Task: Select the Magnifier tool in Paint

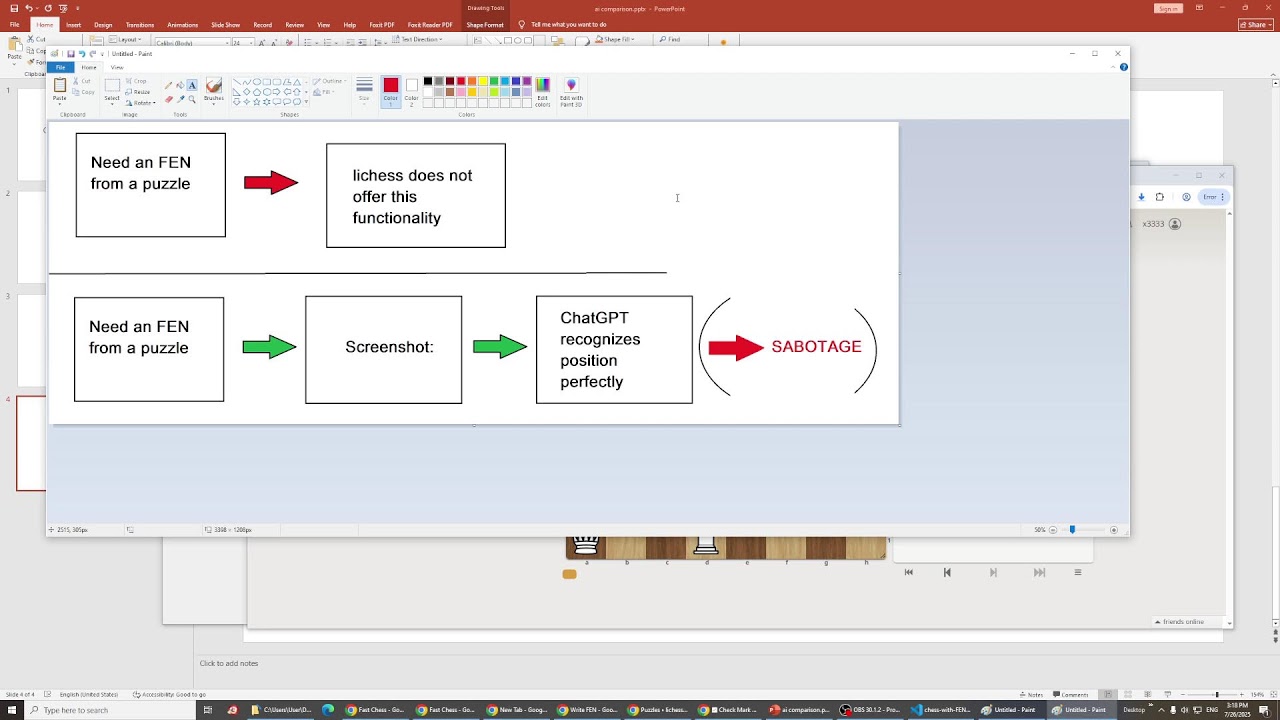Action: click(x=192, y=99)
